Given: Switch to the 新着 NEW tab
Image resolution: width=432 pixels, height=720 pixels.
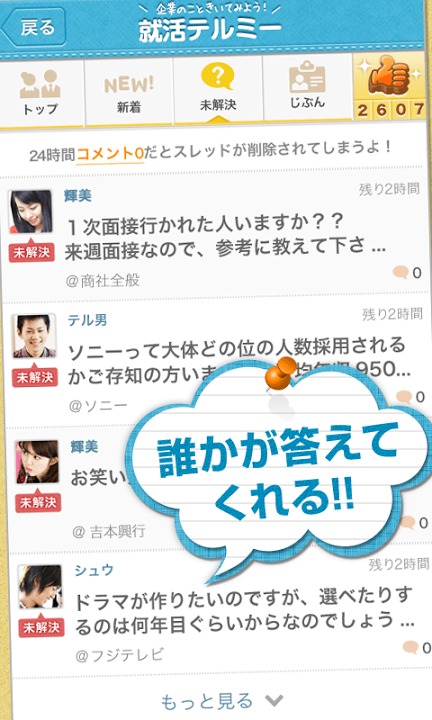Looking at the screenshot, I should [x=129, y=92].
